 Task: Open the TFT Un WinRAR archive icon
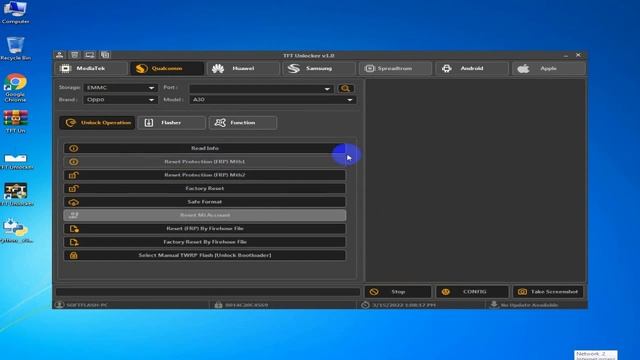click(x=16, y=121)
